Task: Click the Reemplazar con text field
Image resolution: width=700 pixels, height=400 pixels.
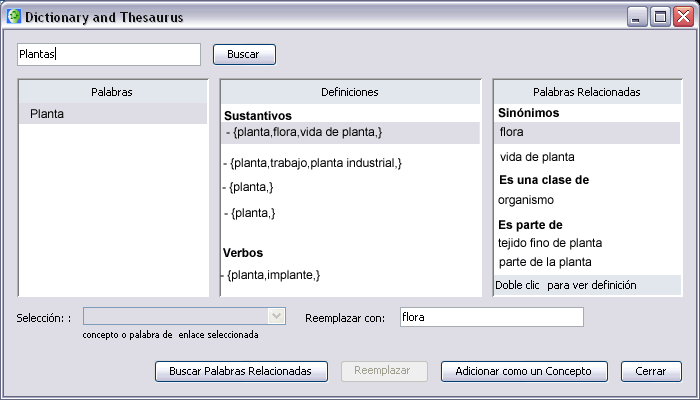Action: pyautogui.click(x=492, y=317)
